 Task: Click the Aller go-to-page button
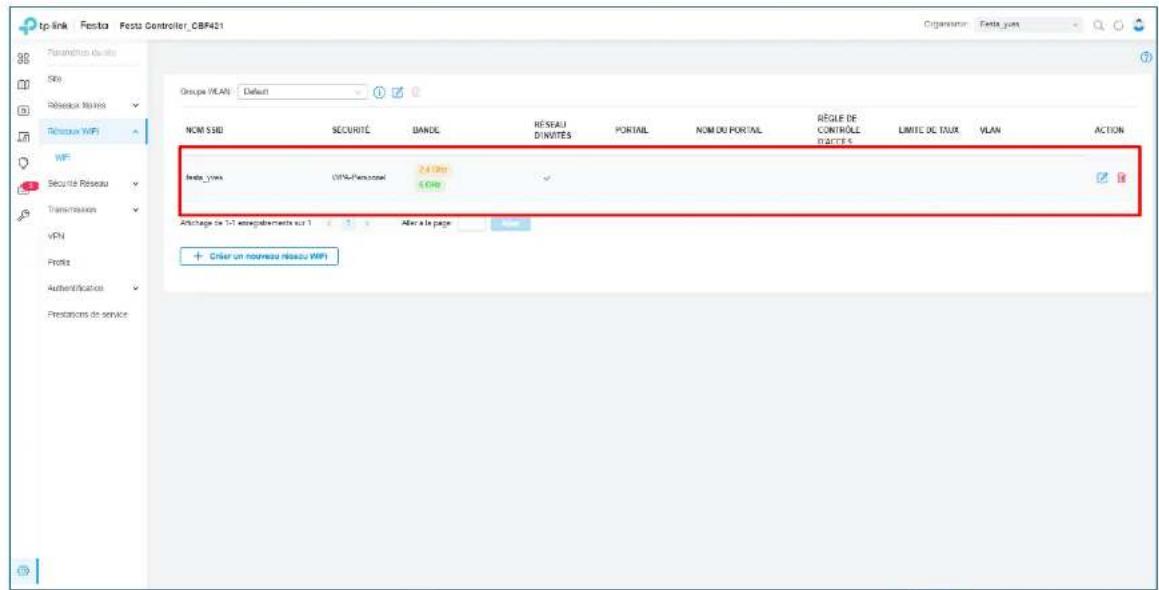511,223
